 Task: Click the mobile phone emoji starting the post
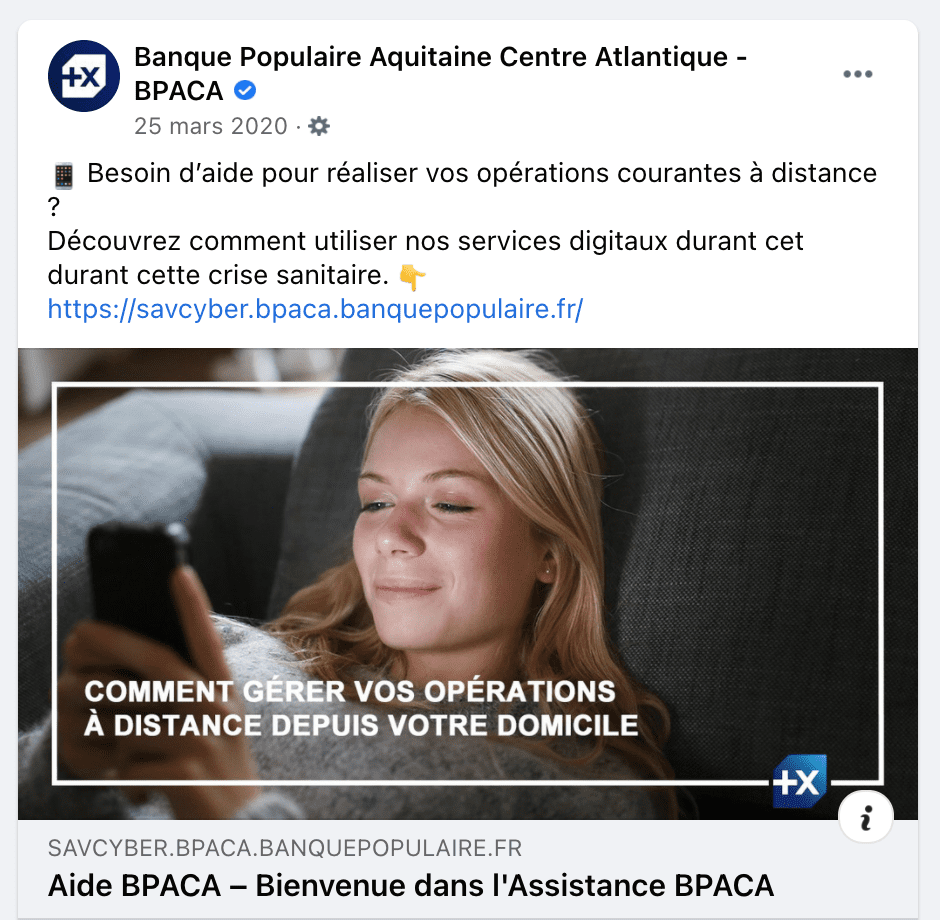click(64, 176)
